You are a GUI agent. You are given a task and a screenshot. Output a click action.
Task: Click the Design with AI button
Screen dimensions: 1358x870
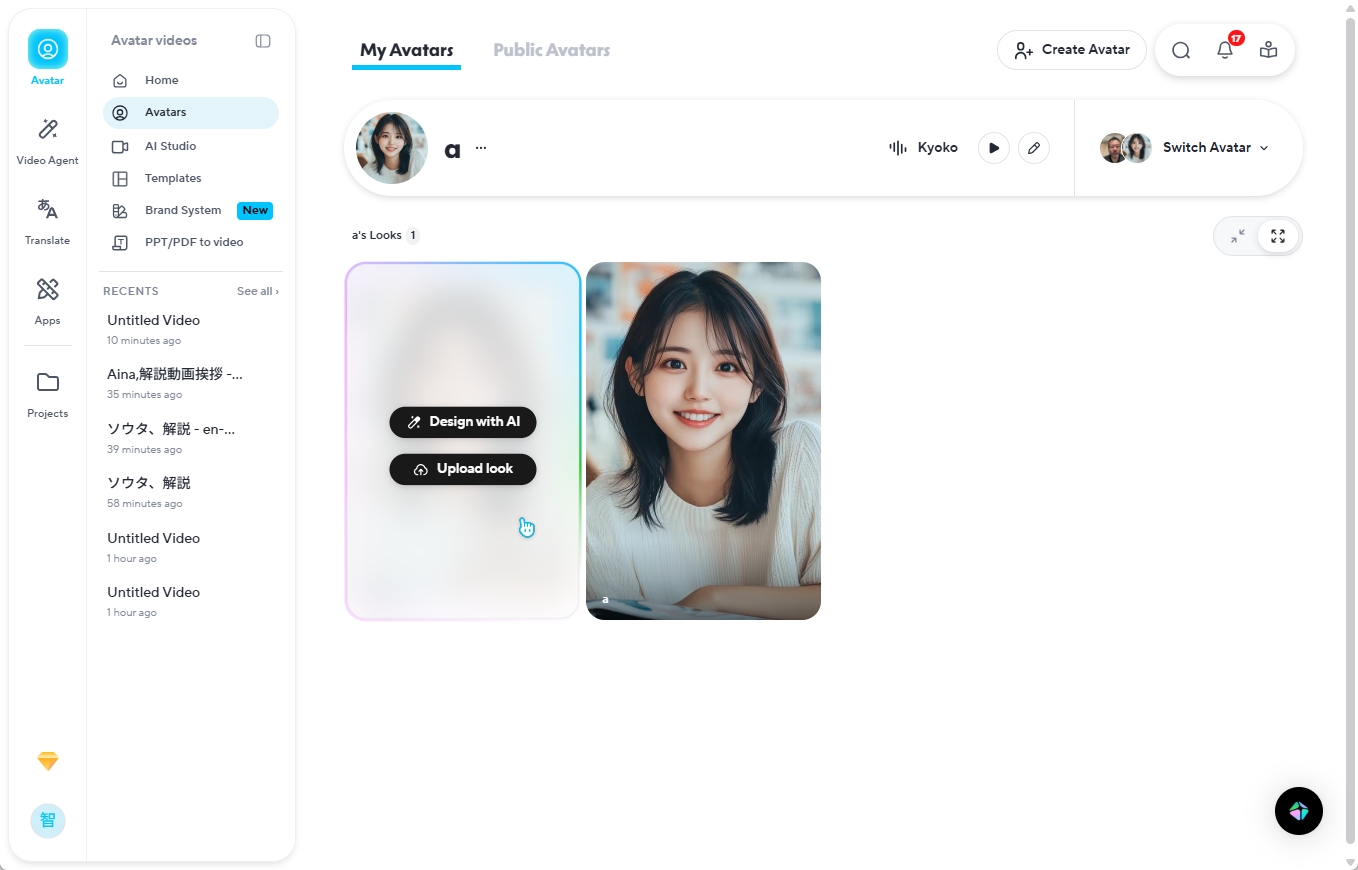(462, 421)
